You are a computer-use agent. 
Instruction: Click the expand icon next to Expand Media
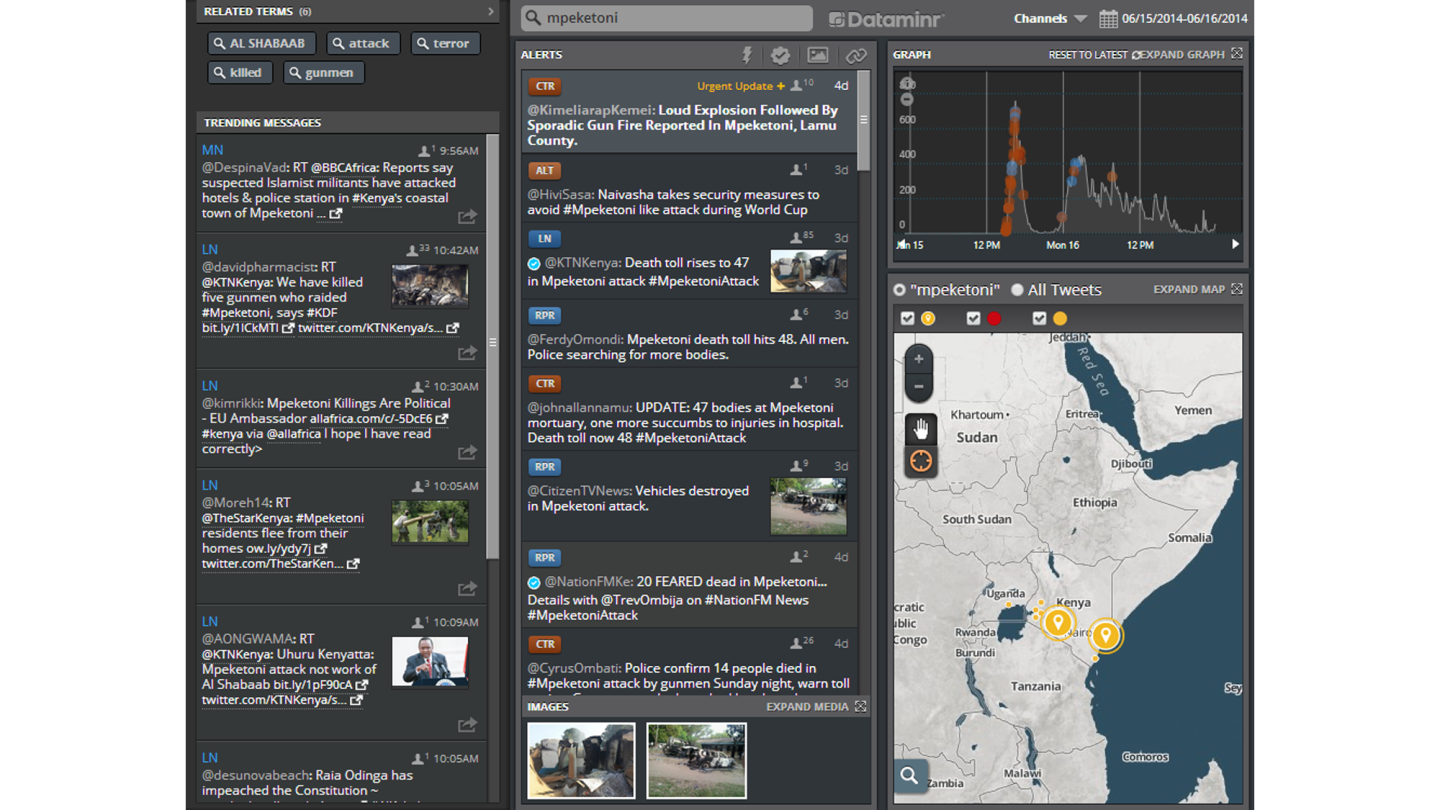(x=860, y=706)
